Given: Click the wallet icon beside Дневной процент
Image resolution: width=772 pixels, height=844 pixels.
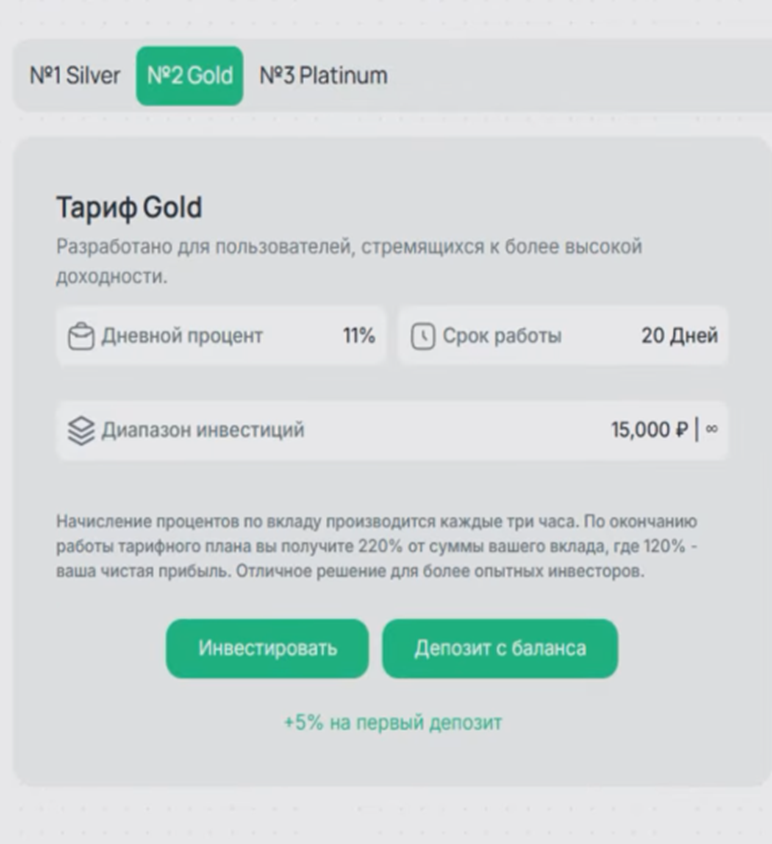Looking at the screenshot, I should 82,336.
